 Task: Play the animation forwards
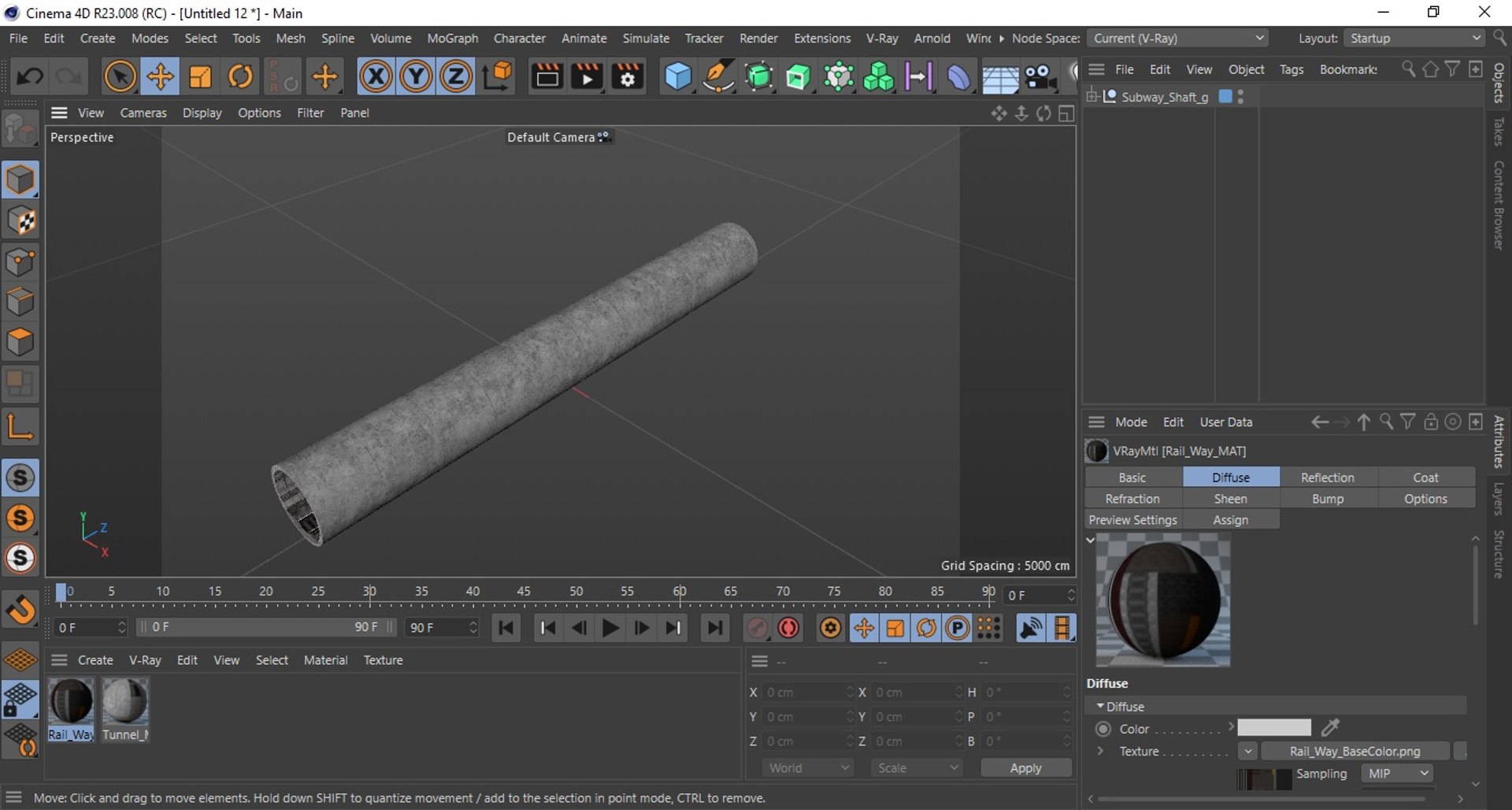(610, 628)
